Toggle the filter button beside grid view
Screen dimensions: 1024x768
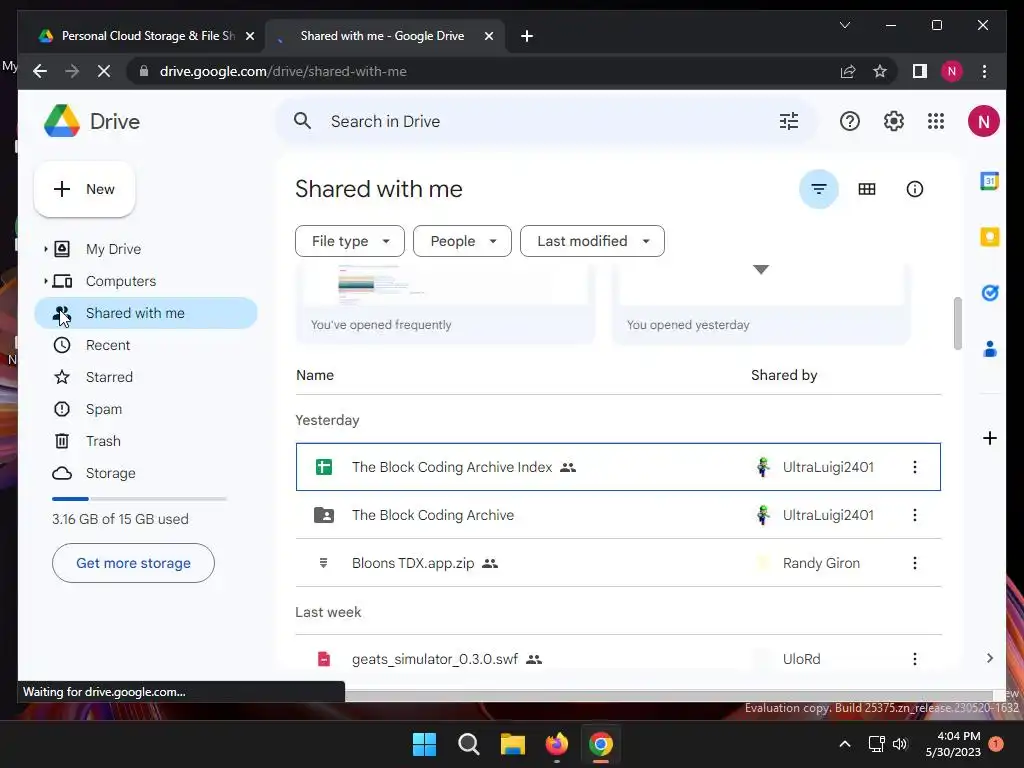[x=818, y=189]
